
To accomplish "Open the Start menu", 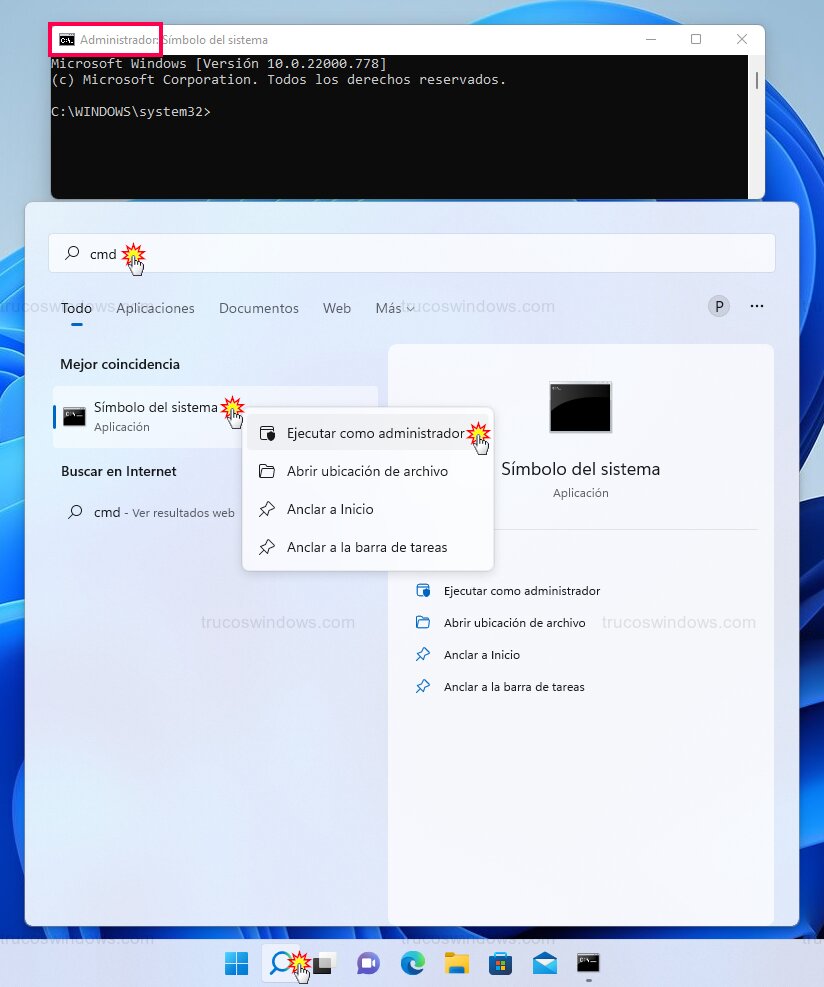I will click(x=236, y=963).
